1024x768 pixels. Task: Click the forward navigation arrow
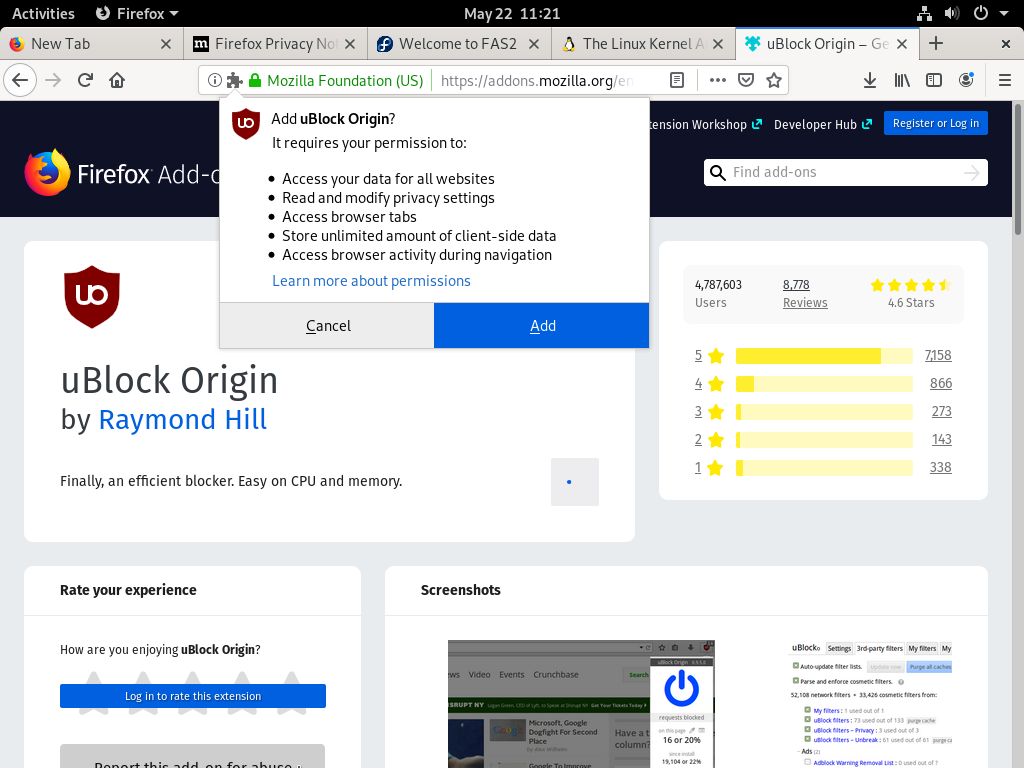tap(54, 80)
